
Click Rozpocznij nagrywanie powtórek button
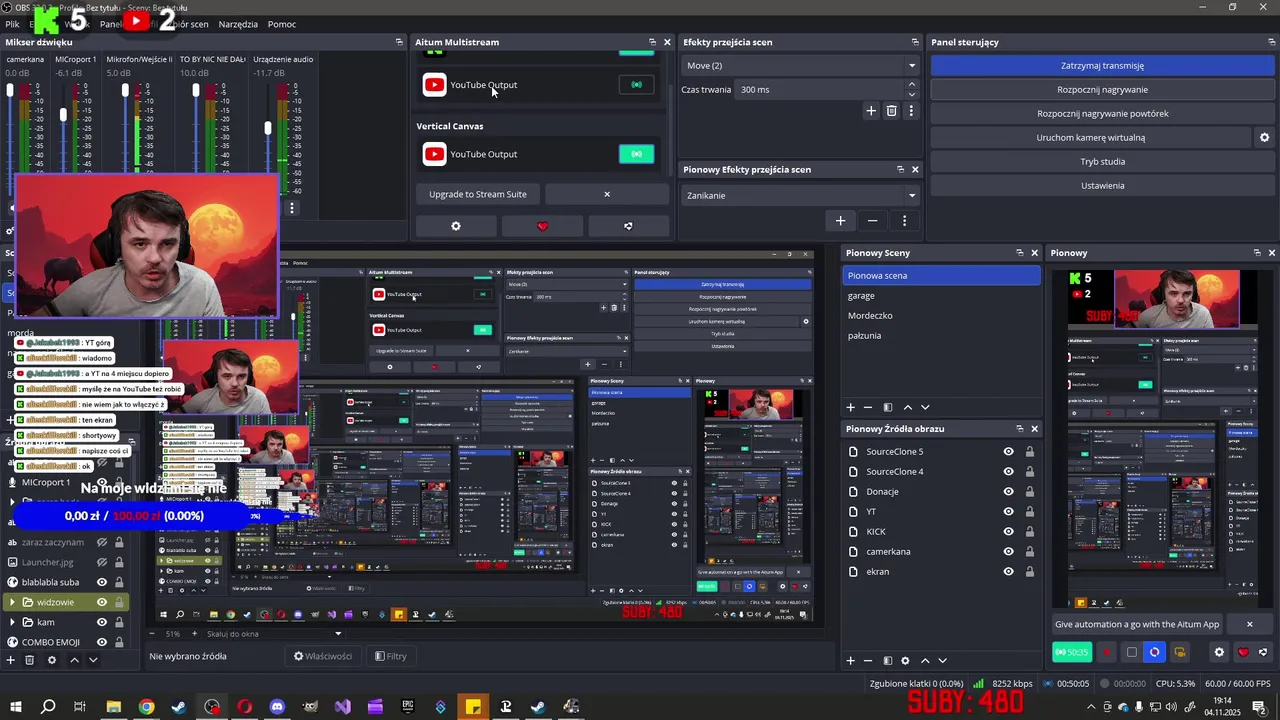pyautogui.click(x=1102, y=114)
